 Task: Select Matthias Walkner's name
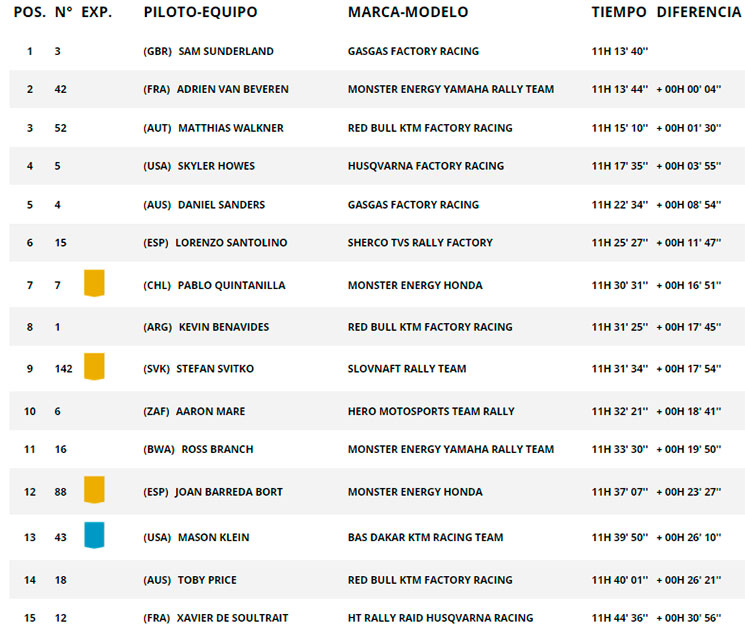[x=230, y=128]
